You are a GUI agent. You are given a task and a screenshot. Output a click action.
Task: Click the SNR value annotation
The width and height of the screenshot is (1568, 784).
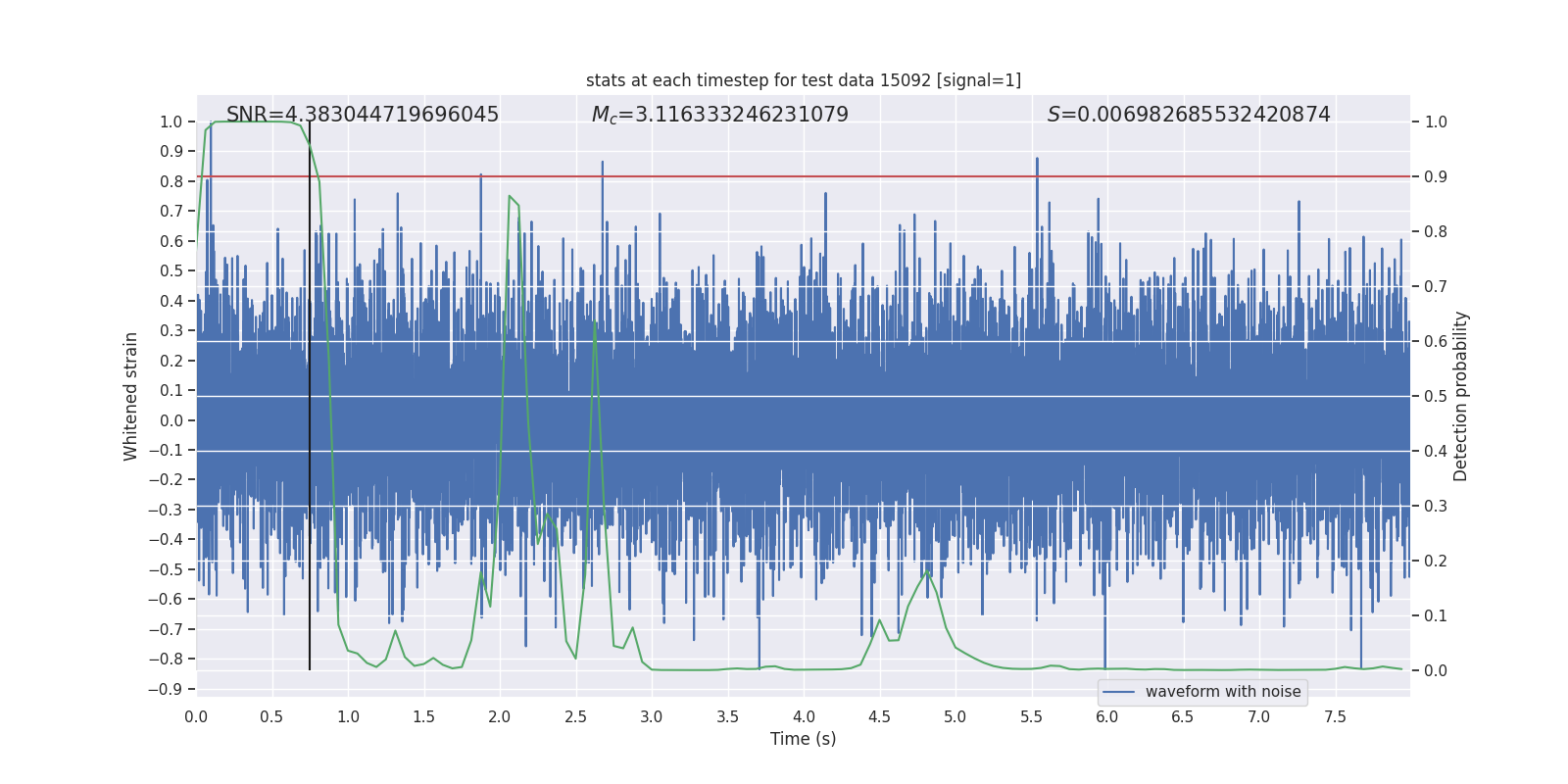pos(363,115)
